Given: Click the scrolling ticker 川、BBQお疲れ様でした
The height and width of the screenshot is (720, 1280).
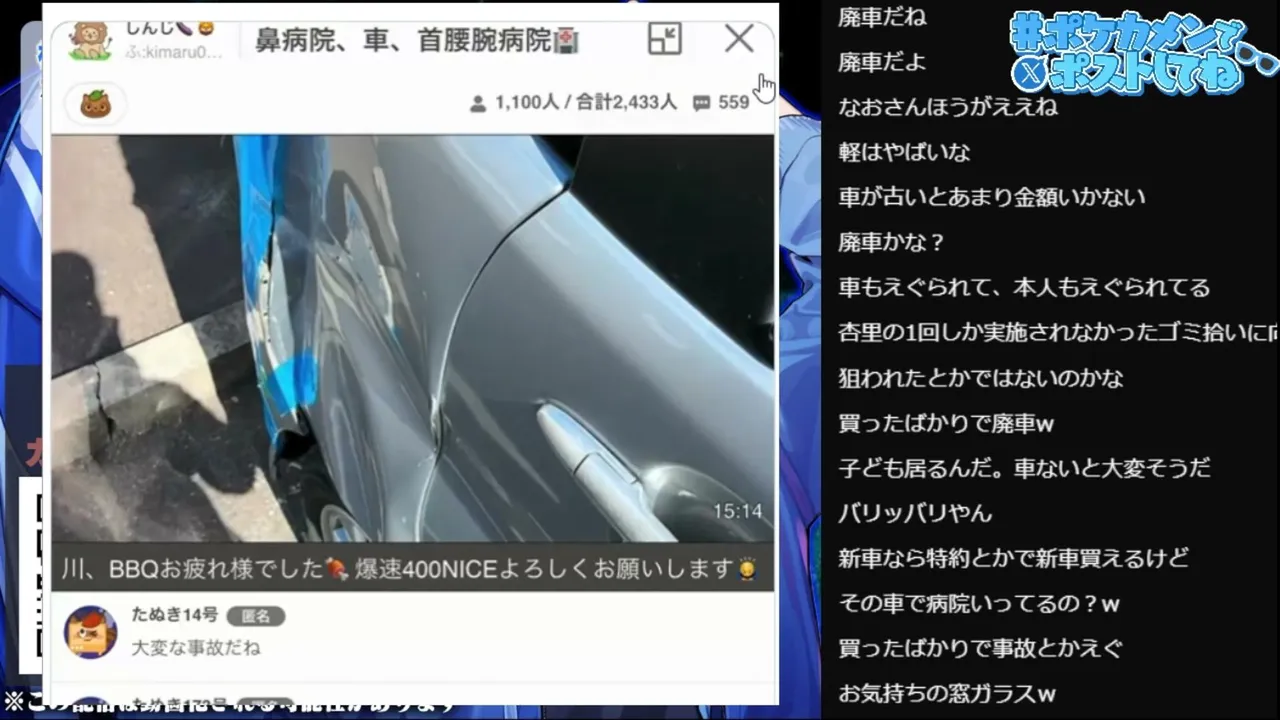Looking at the screenshot, I should (x=412, y=568).
